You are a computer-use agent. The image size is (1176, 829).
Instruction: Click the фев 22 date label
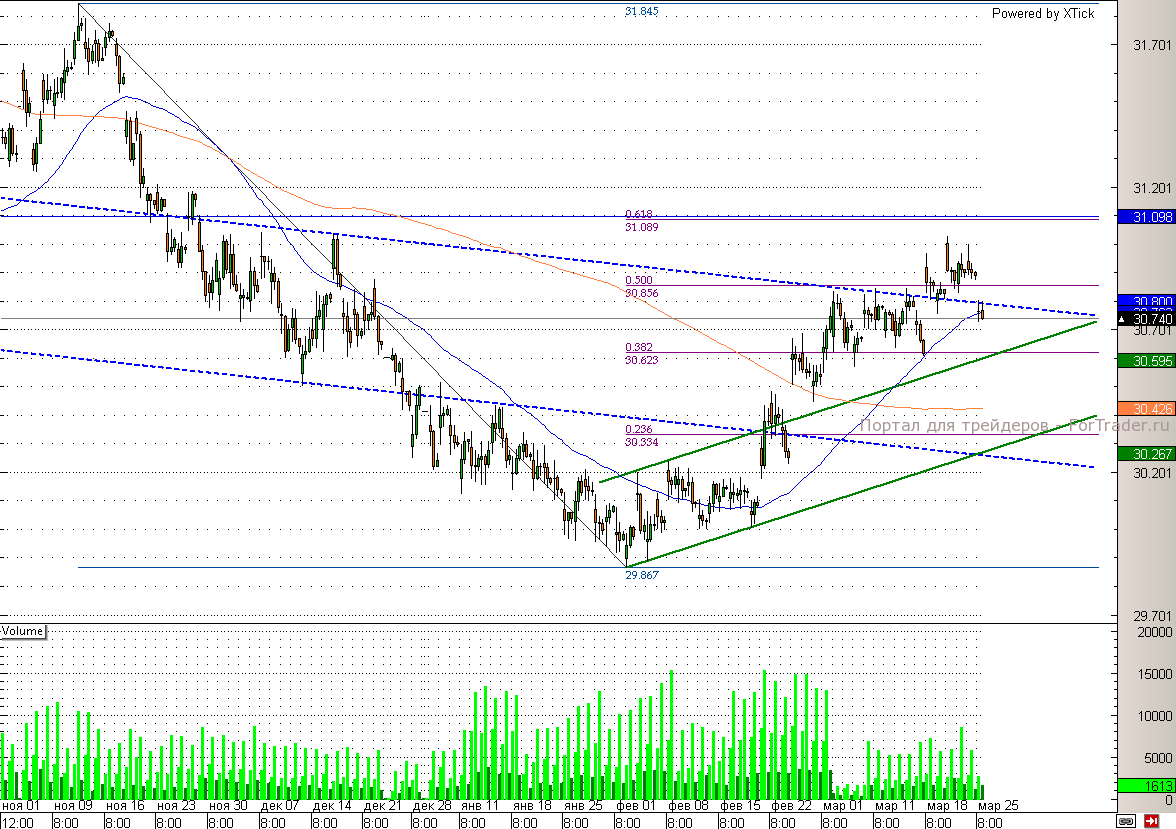tap(791, 806)
